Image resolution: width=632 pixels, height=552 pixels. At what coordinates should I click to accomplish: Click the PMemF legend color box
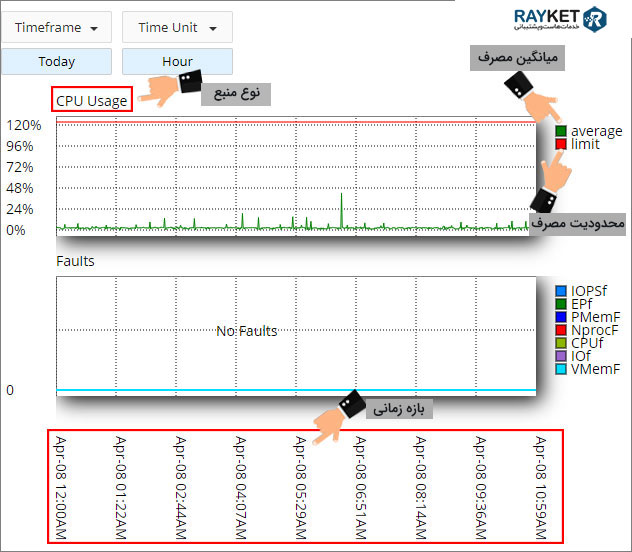click(561, 317)
